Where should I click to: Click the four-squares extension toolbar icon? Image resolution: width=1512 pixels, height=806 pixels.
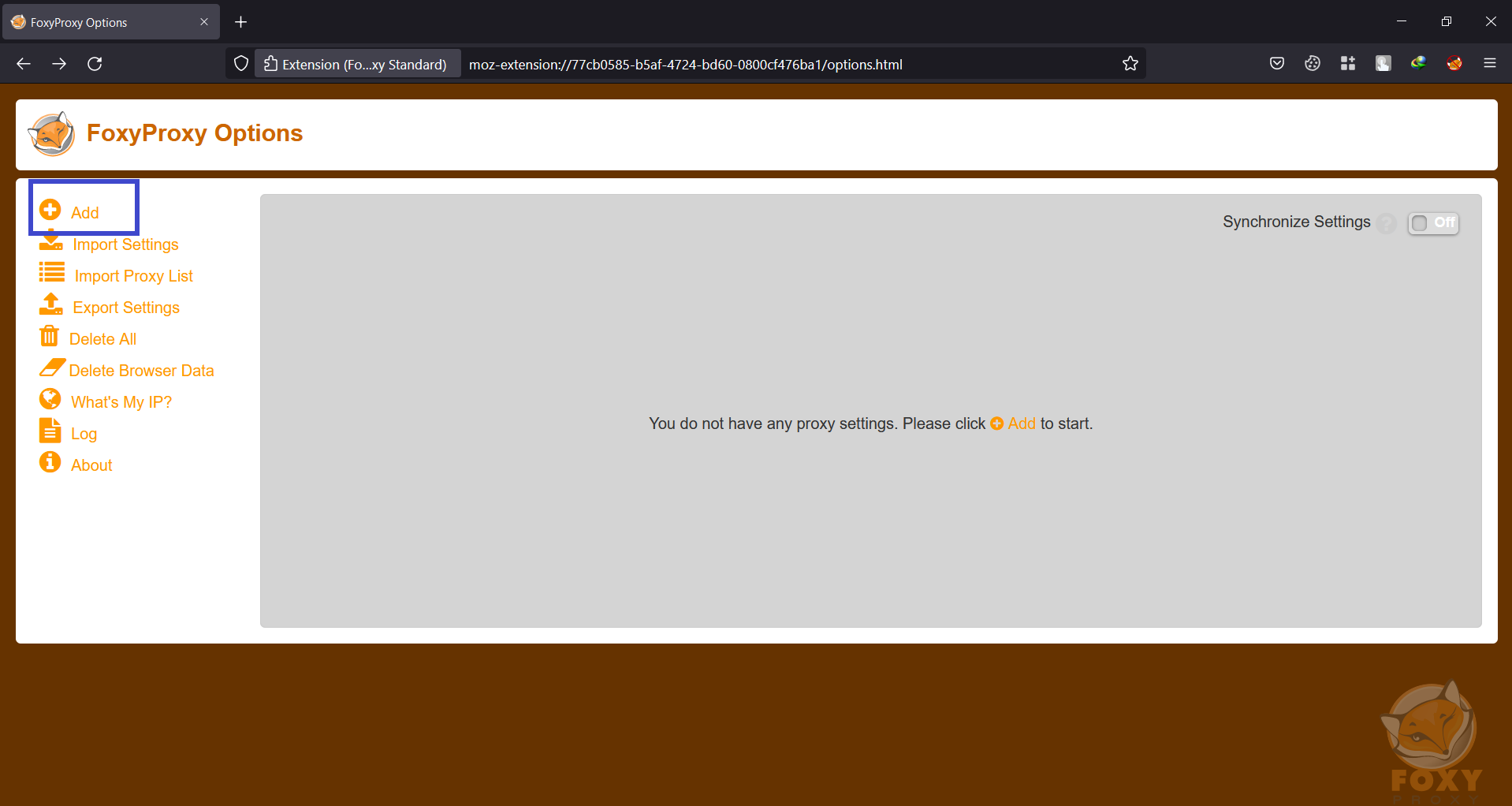coord(1348,64)
